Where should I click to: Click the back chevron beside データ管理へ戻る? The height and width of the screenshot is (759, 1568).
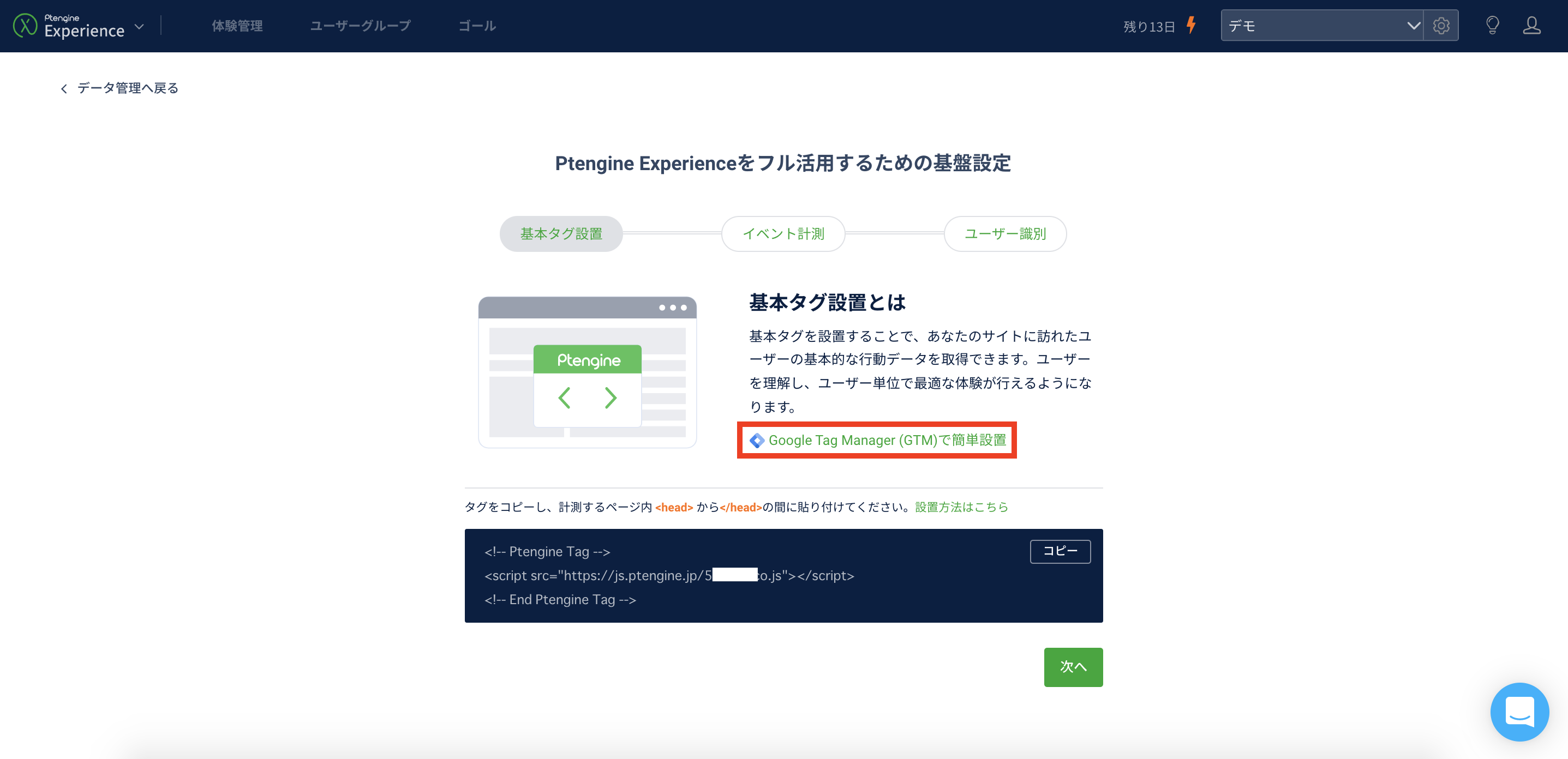[x=64, y=89]
